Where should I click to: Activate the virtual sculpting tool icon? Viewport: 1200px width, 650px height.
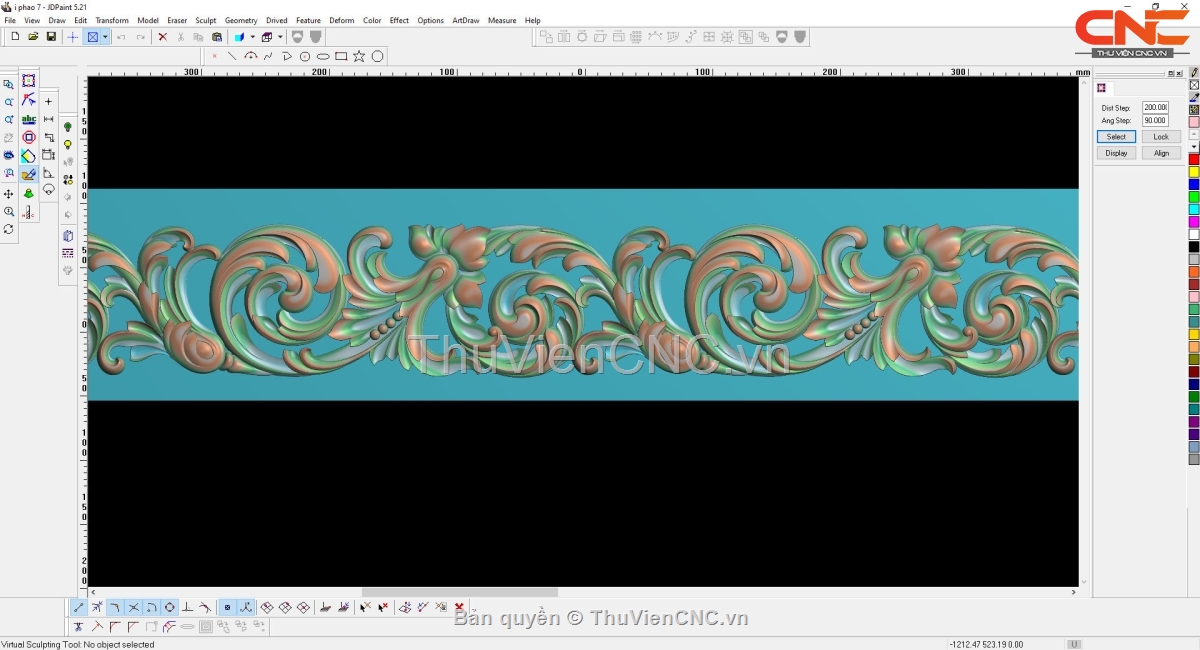[x=29, y=174]
